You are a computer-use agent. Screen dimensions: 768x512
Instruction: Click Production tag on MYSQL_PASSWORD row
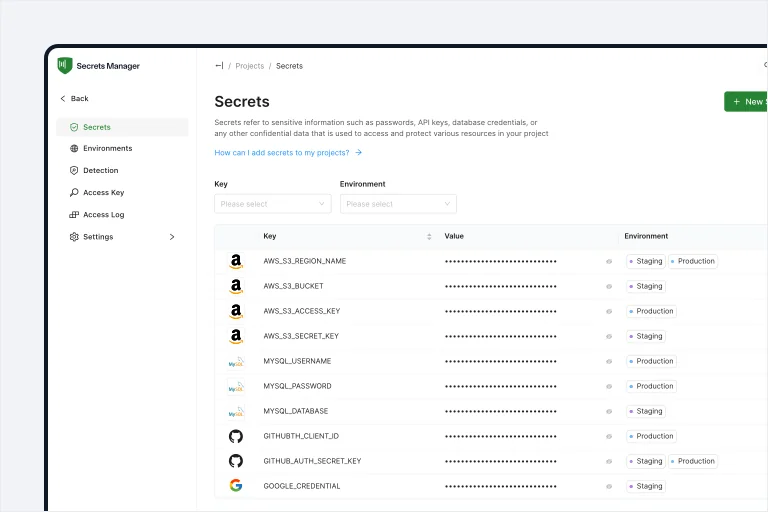[651, 386]
